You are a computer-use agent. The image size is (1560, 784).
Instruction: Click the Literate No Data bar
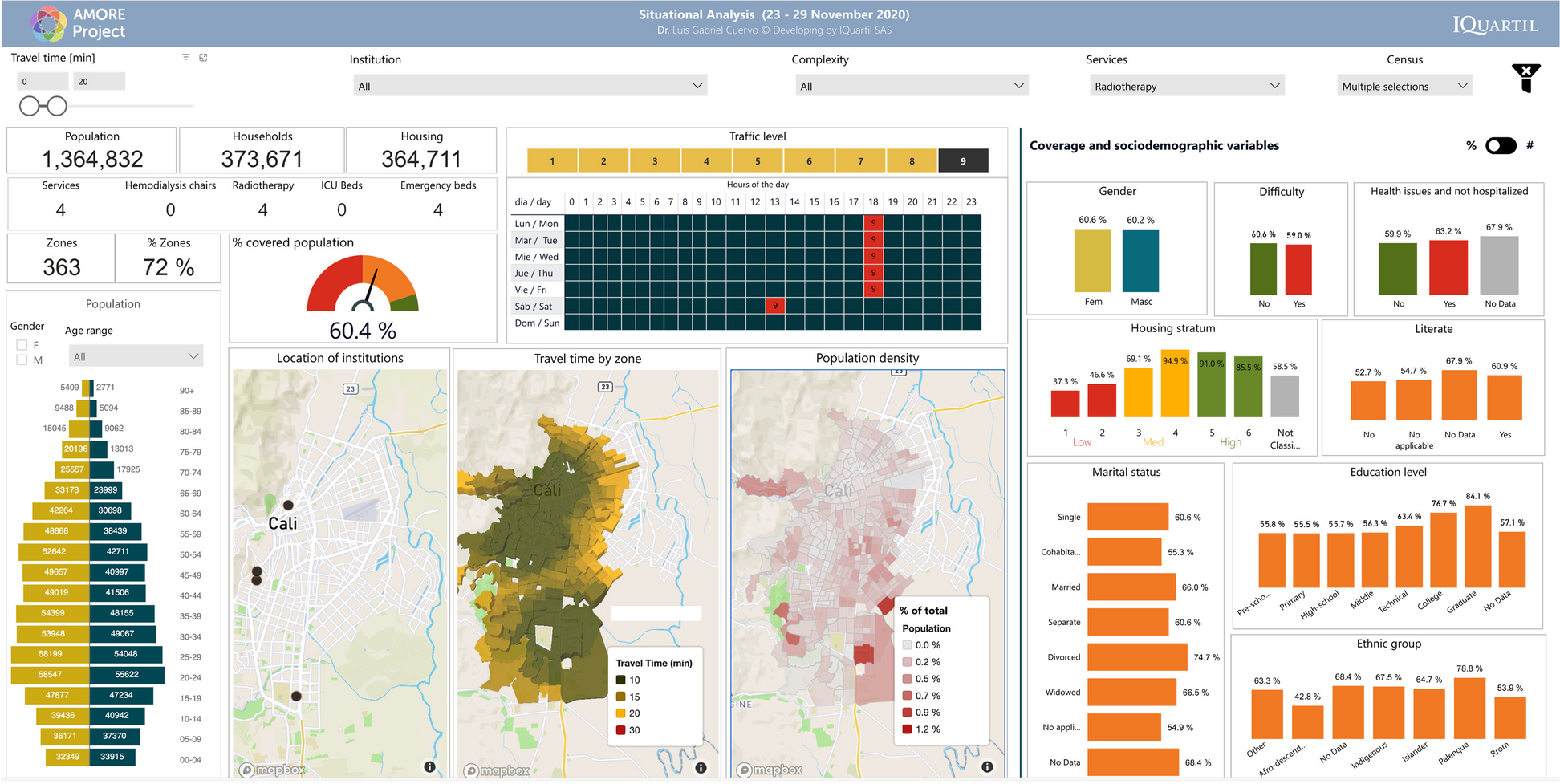[x=1459, y=395]
